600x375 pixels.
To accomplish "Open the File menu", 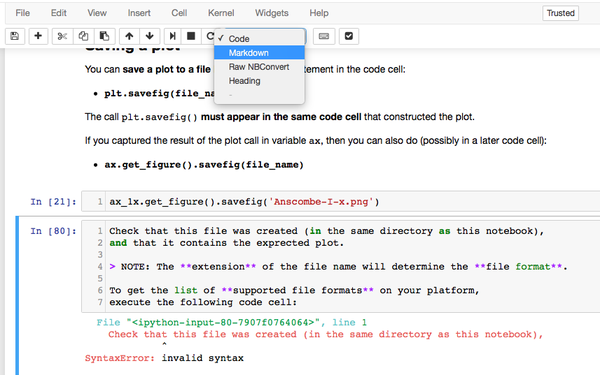I will (23, 13).
